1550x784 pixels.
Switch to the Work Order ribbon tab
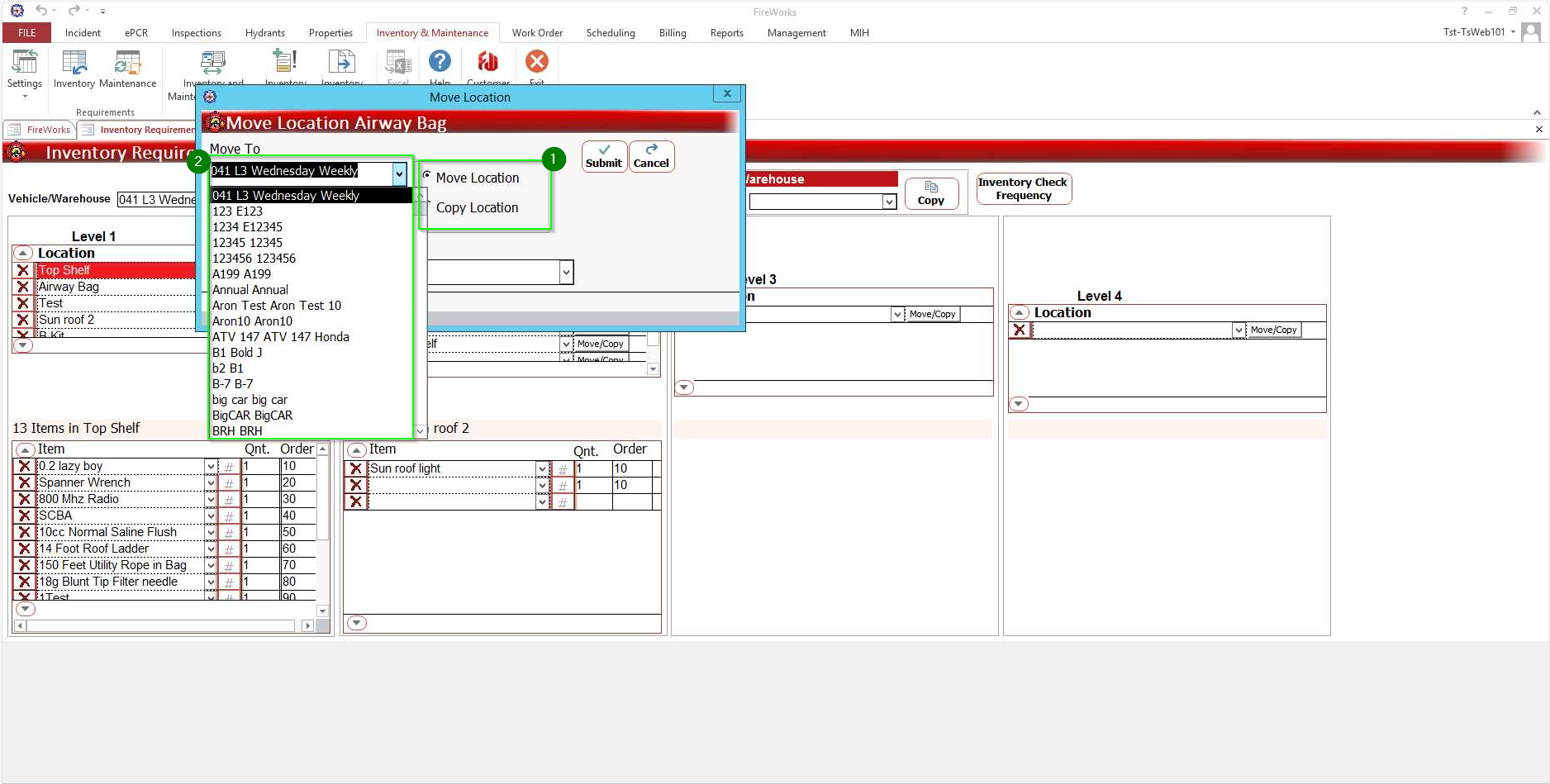537,33
